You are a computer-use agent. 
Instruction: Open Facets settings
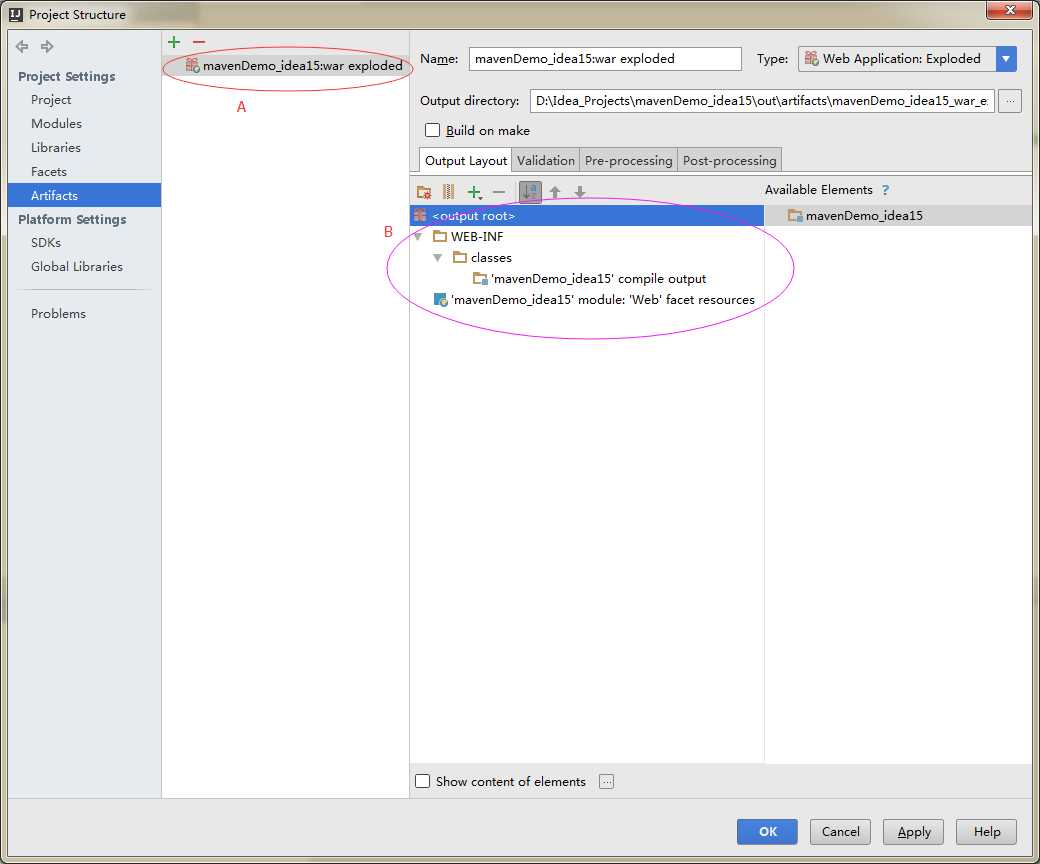49,171
